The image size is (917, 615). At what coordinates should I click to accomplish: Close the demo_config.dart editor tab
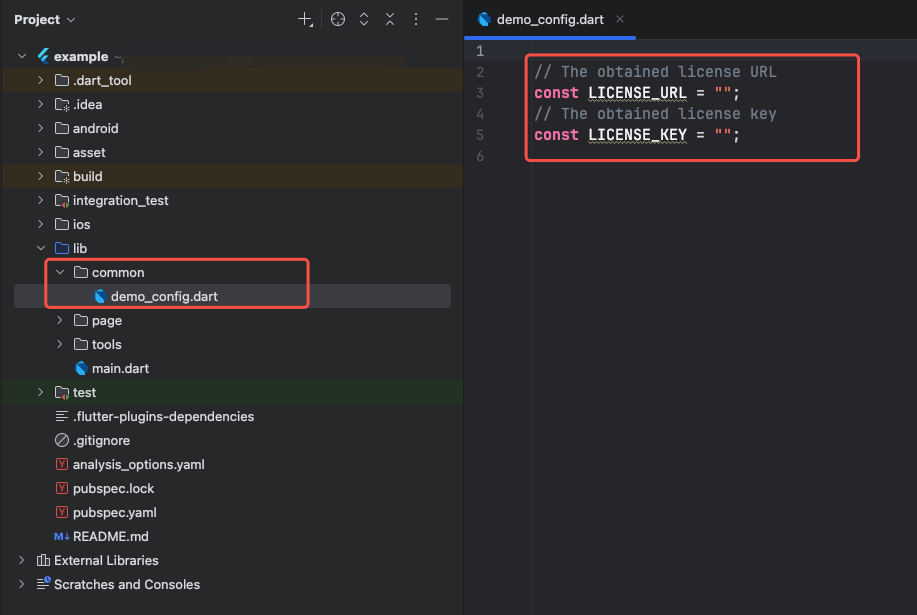tap(621, 19)
